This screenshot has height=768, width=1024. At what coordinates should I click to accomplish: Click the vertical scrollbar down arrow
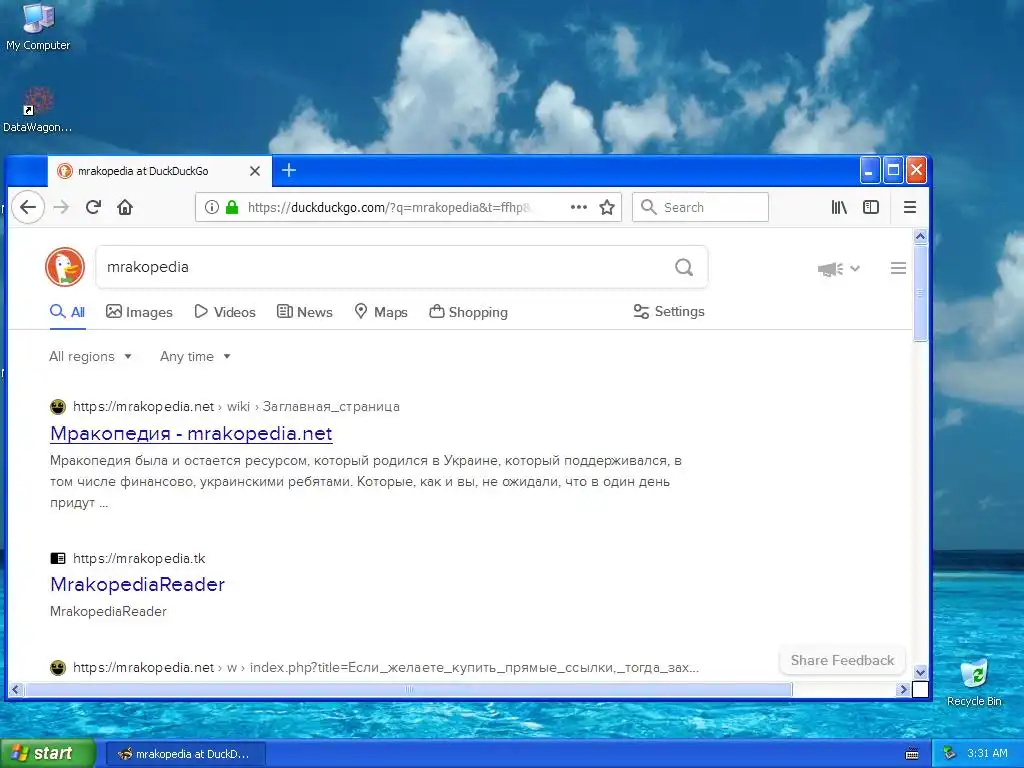coord(920,672)
